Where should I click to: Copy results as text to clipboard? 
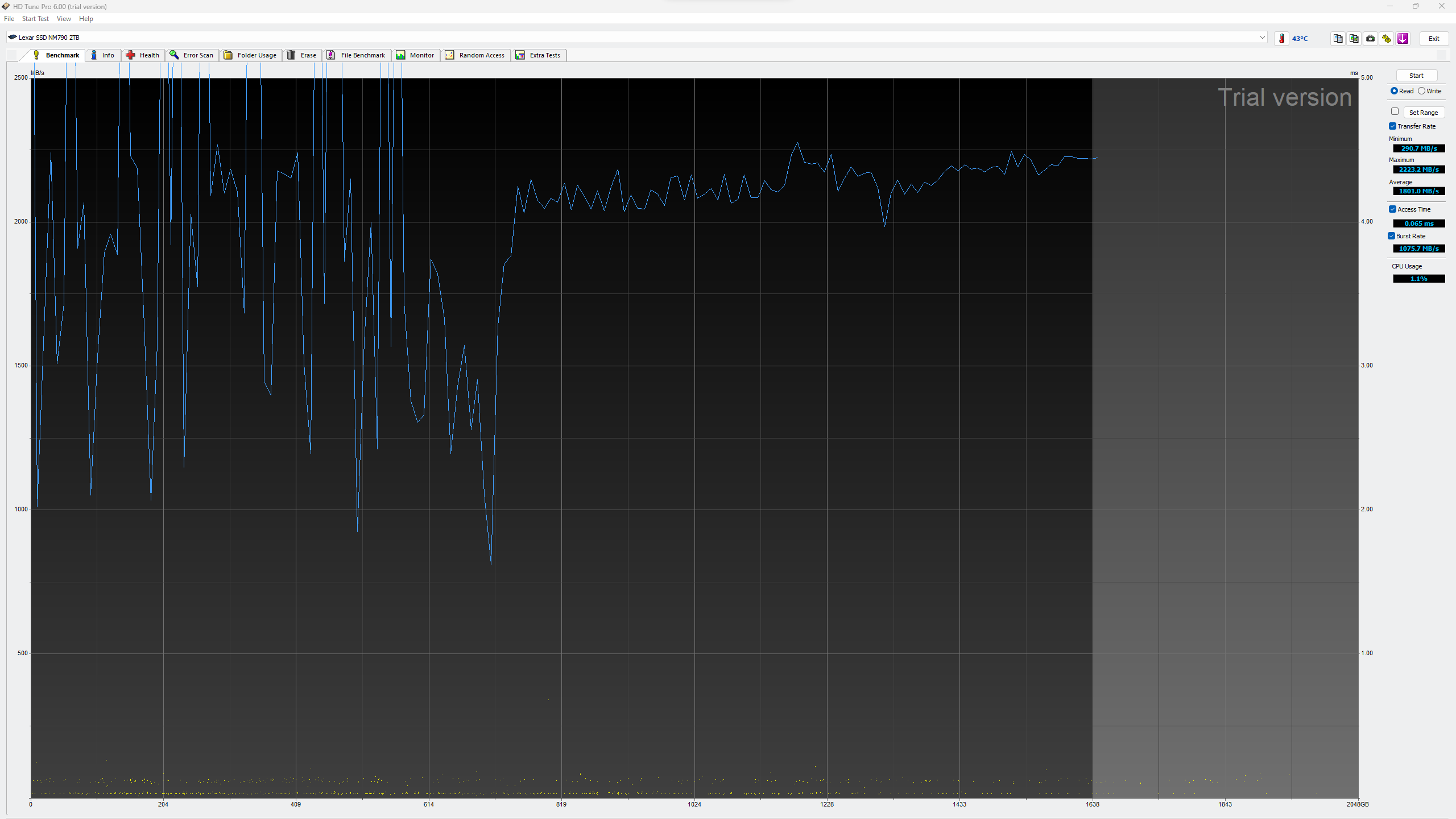click(x=1338, y=38)
